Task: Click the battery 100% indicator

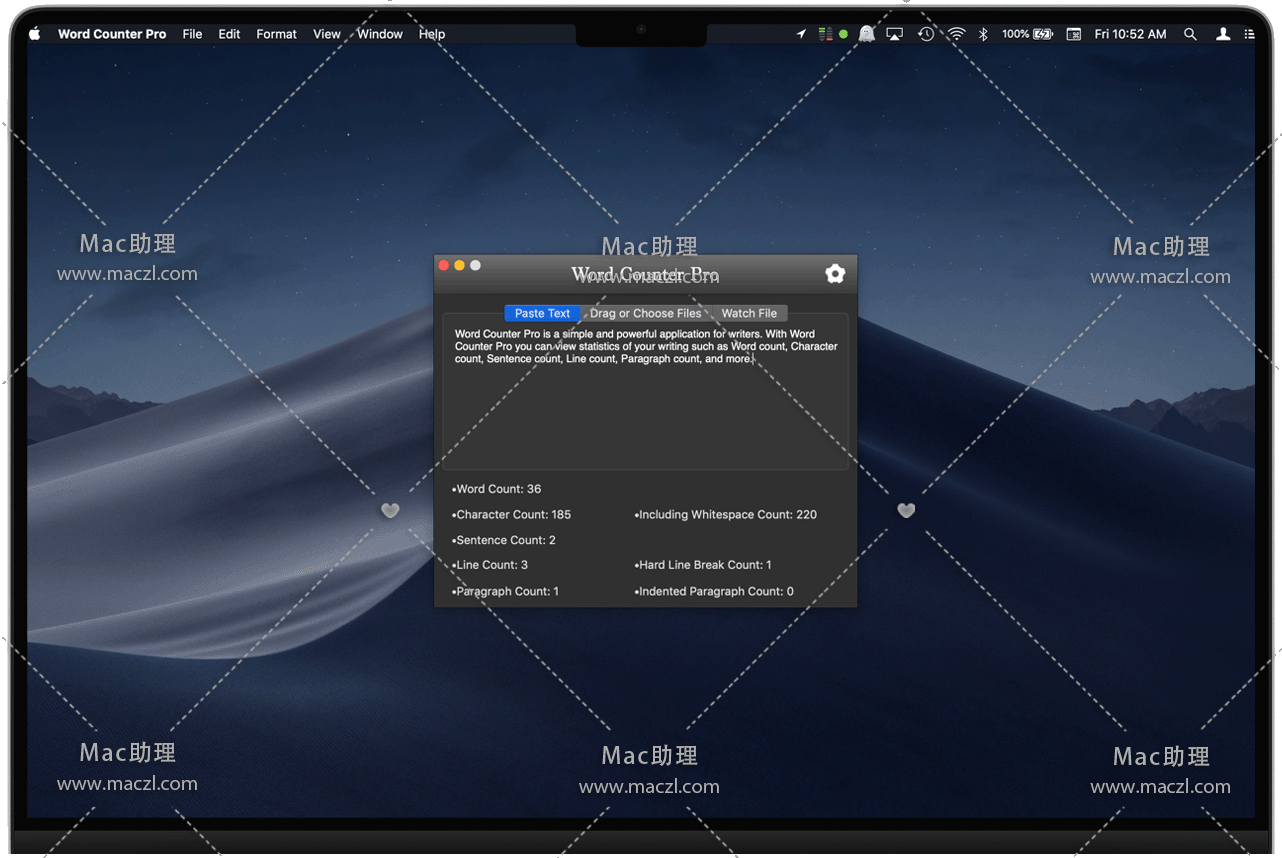Action: click(x=1027, y=34)
